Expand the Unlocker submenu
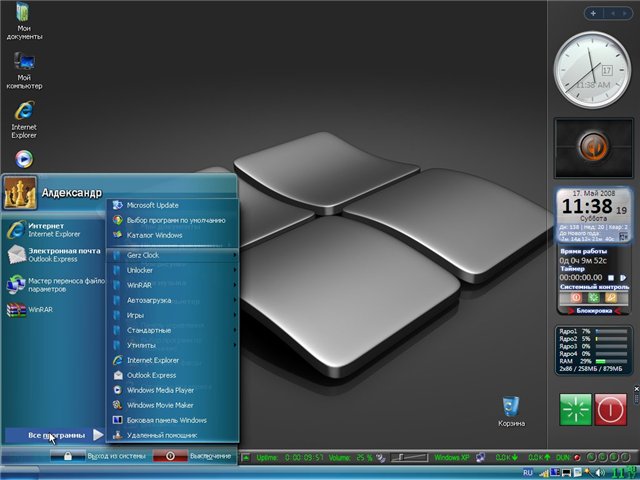This screenshot has height=480, width=640. [172, 270]
